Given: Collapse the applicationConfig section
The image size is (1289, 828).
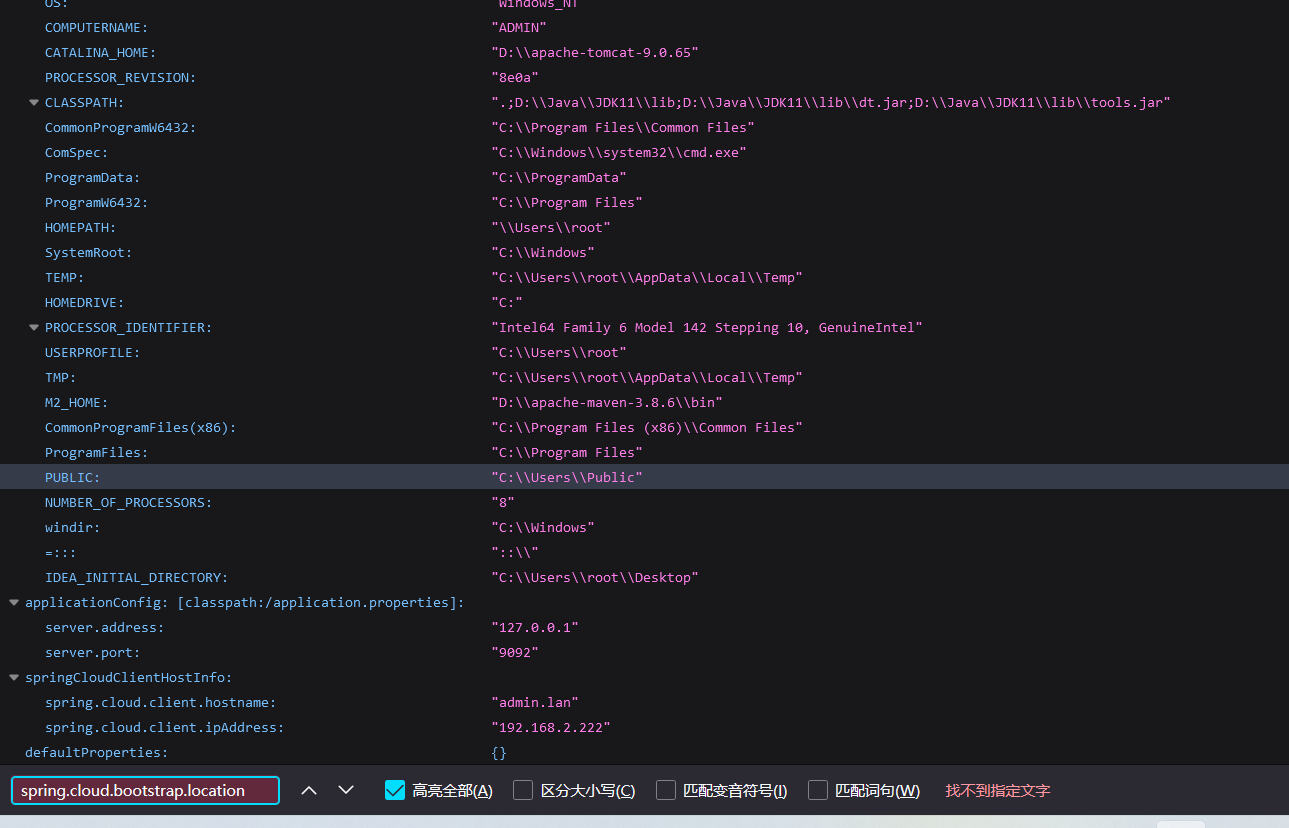Looking at the screenshot, I should pyautogui.click(x=14, y=602).
